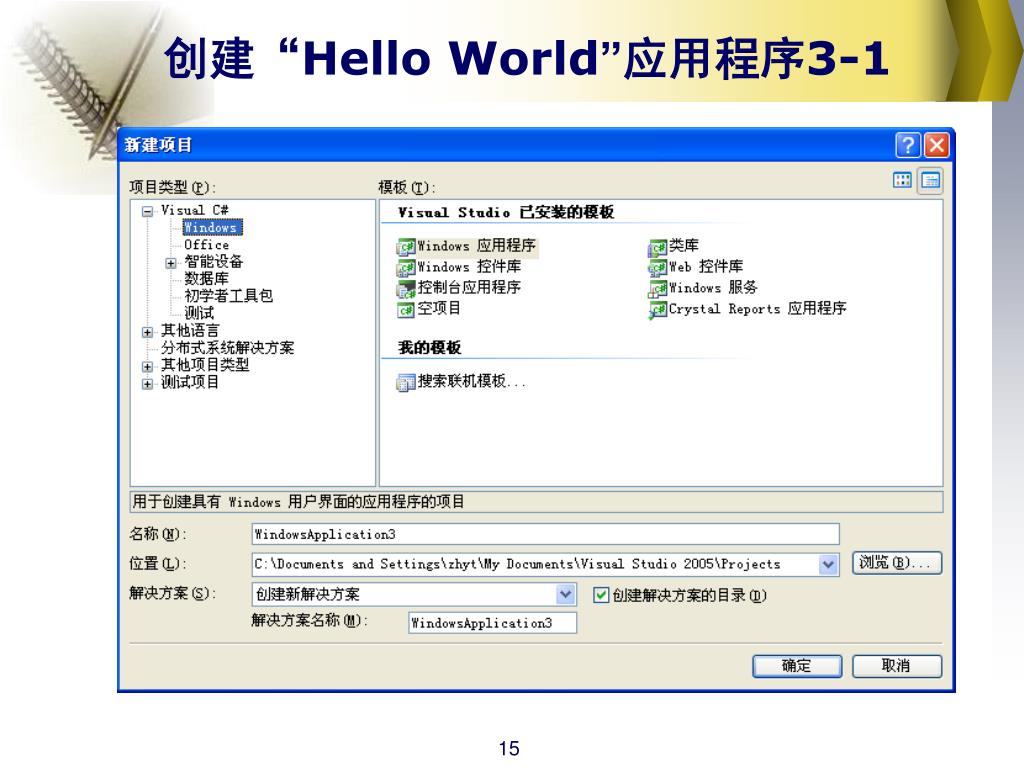
Task: Select the 类库 template icon
Action: pos(657,247)
